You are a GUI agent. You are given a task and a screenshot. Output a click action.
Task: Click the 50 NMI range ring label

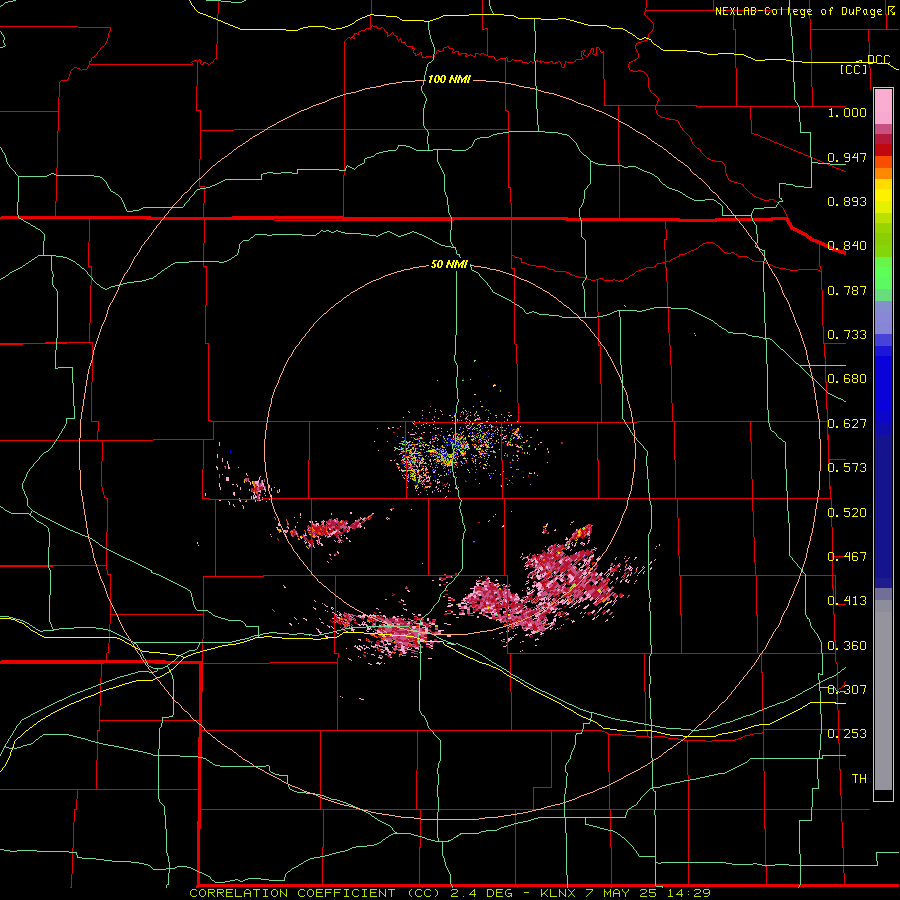(449, 265)
